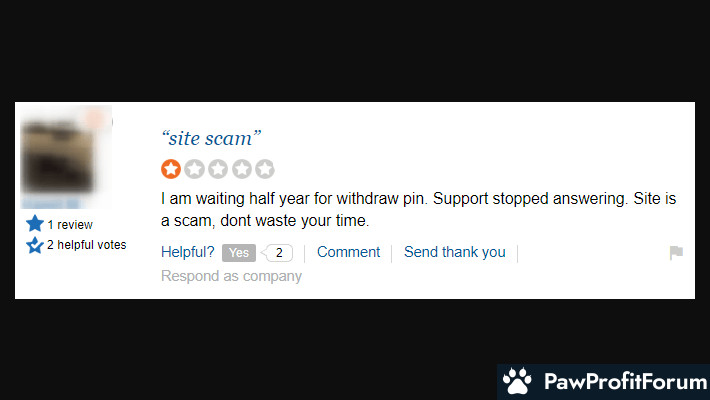The width and height of the screenshot is (710, 400).
Task: Open the "site scam" review title
Action: [x=211, y=138]
